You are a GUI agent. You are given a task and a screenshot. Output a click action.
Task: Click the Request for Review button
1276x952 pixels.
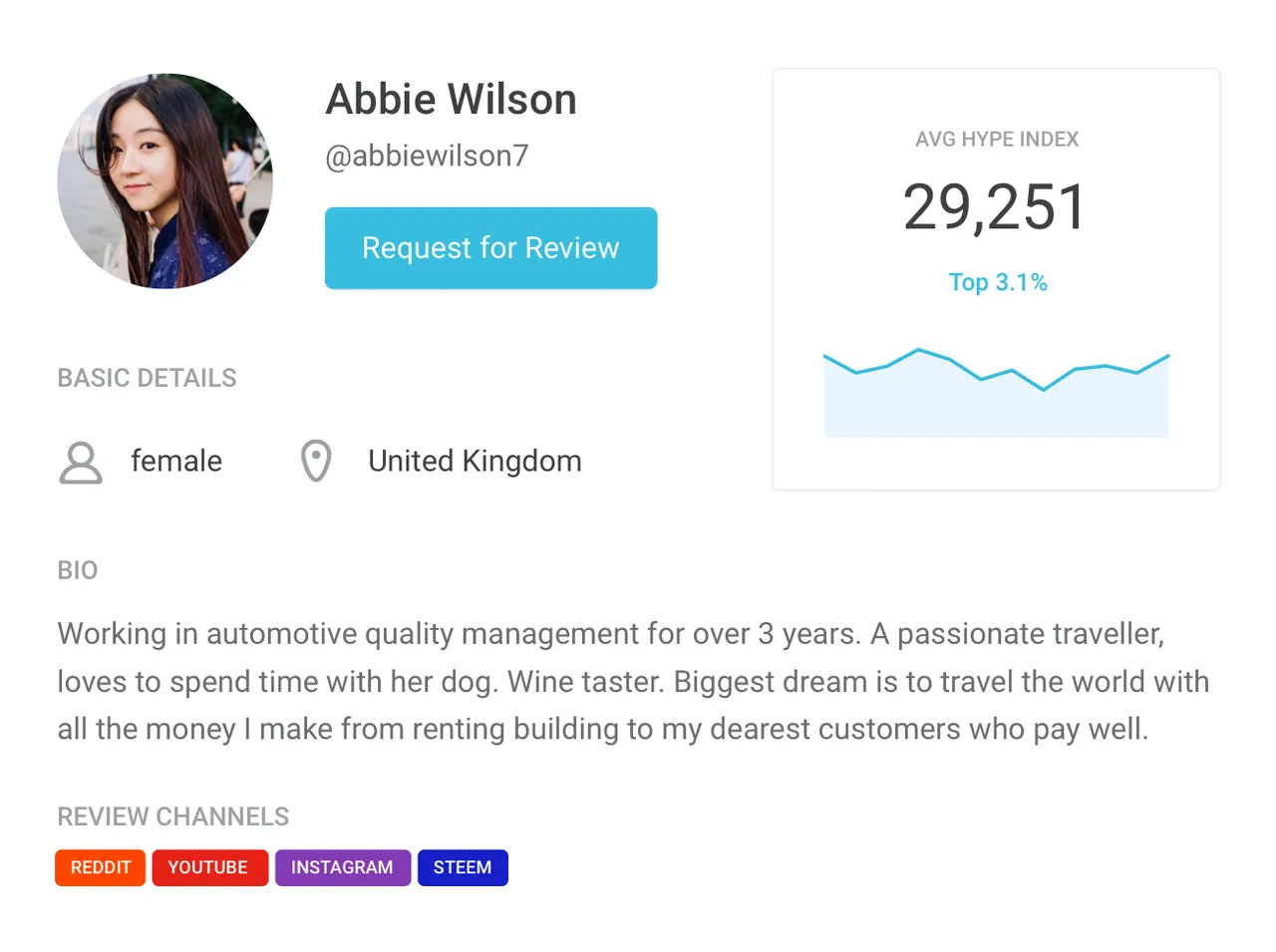pos(490,248)
